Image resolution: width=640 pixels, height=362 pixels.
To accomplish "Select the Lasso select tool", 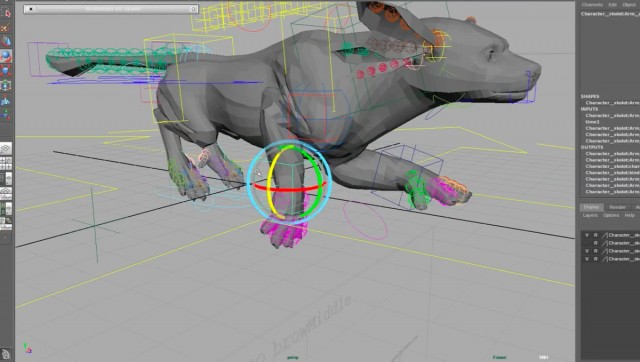I will [x=6, y=13].
